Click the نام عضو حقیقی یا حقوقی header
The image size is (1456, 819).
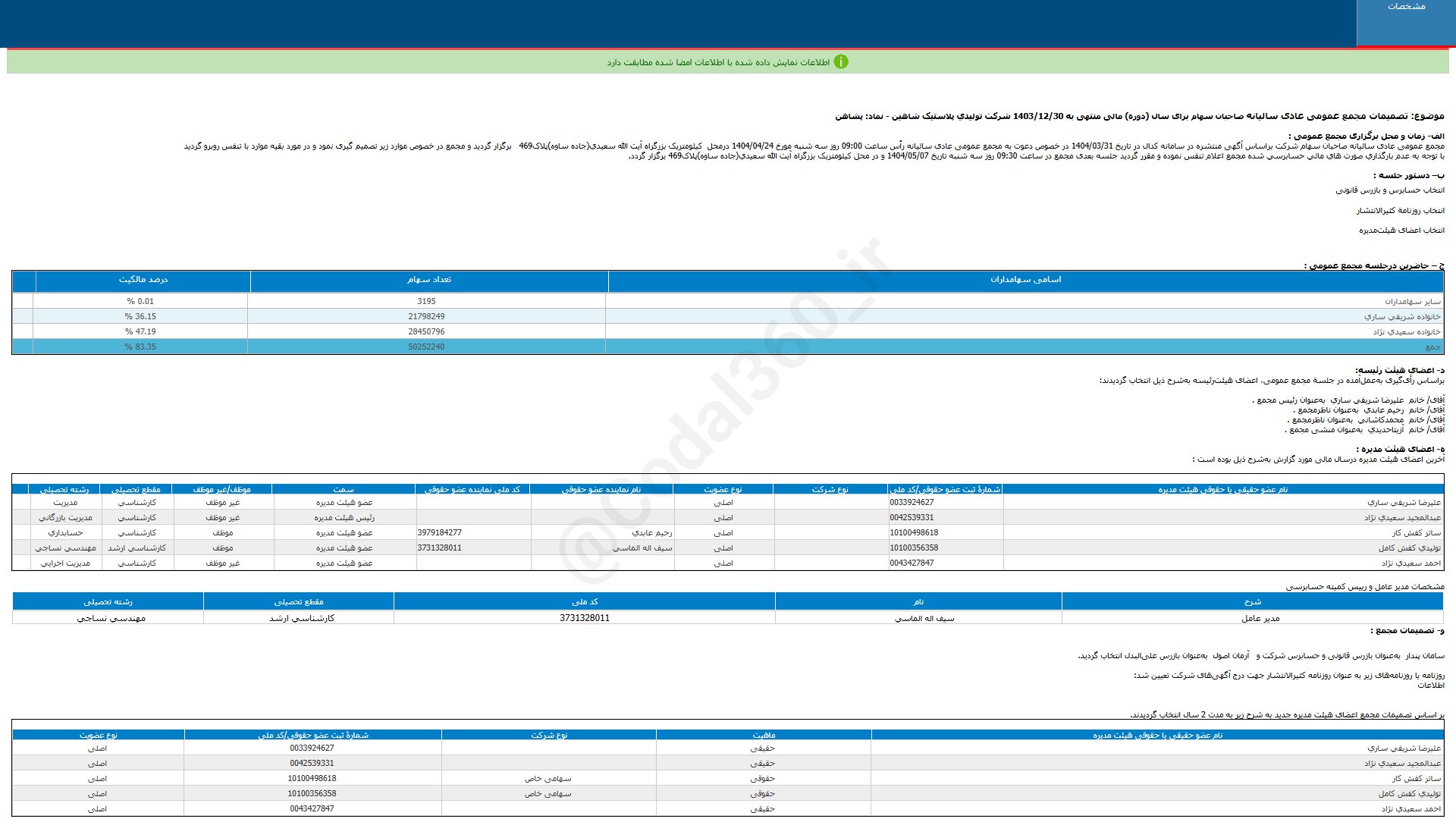1222,489
